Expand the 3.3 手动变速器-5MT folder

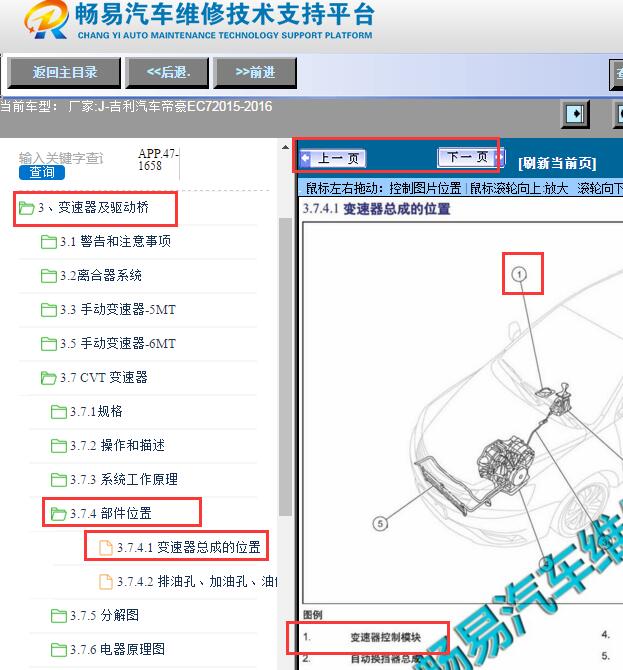[x=118, y=310]
